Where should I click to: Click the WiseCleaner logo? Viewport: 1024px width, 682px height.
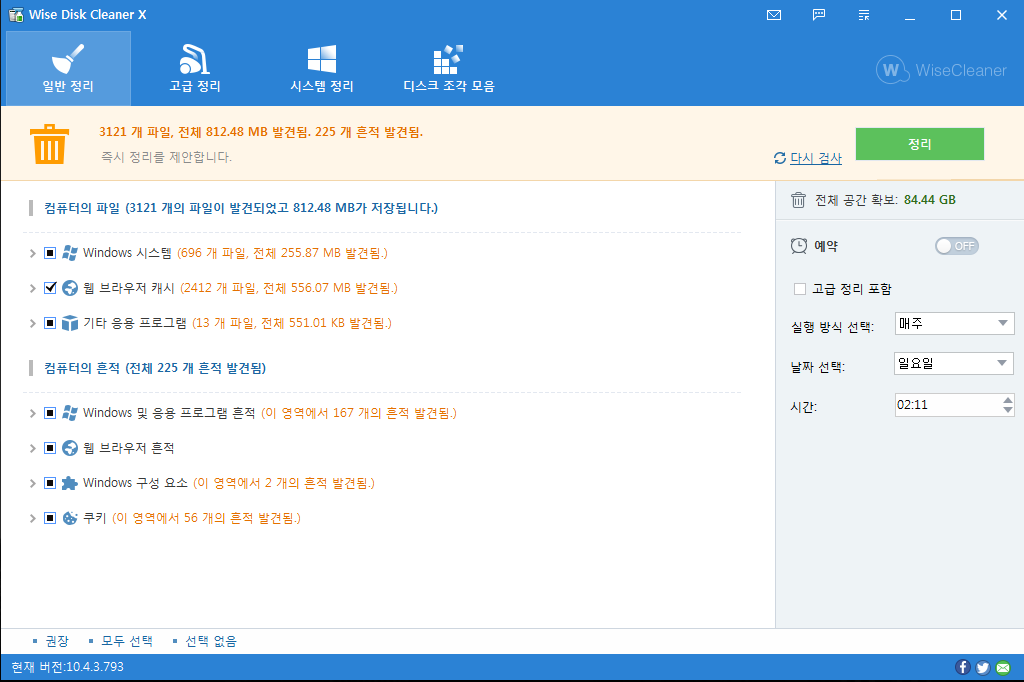point(941,70)
